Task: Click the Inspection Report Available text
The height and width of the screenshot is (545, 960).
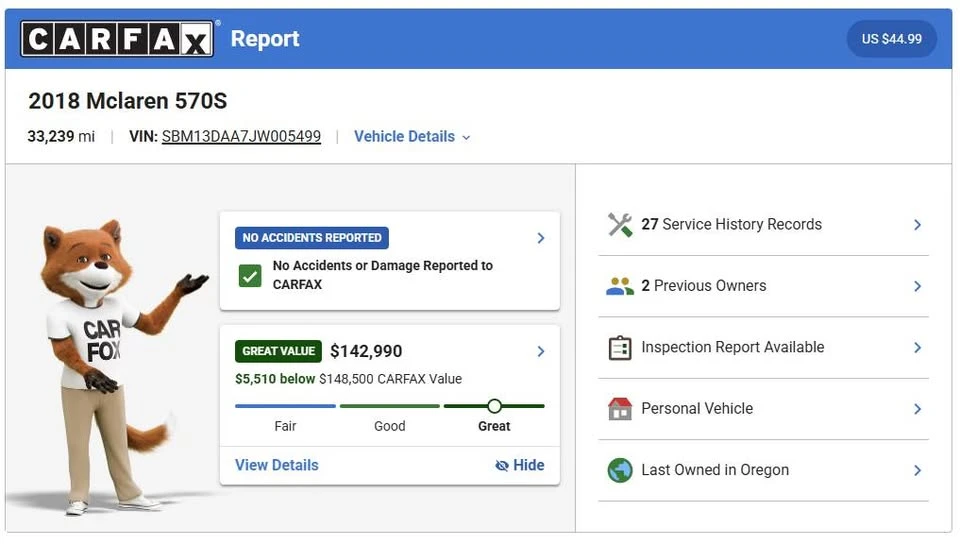Action: click(733, 347)
